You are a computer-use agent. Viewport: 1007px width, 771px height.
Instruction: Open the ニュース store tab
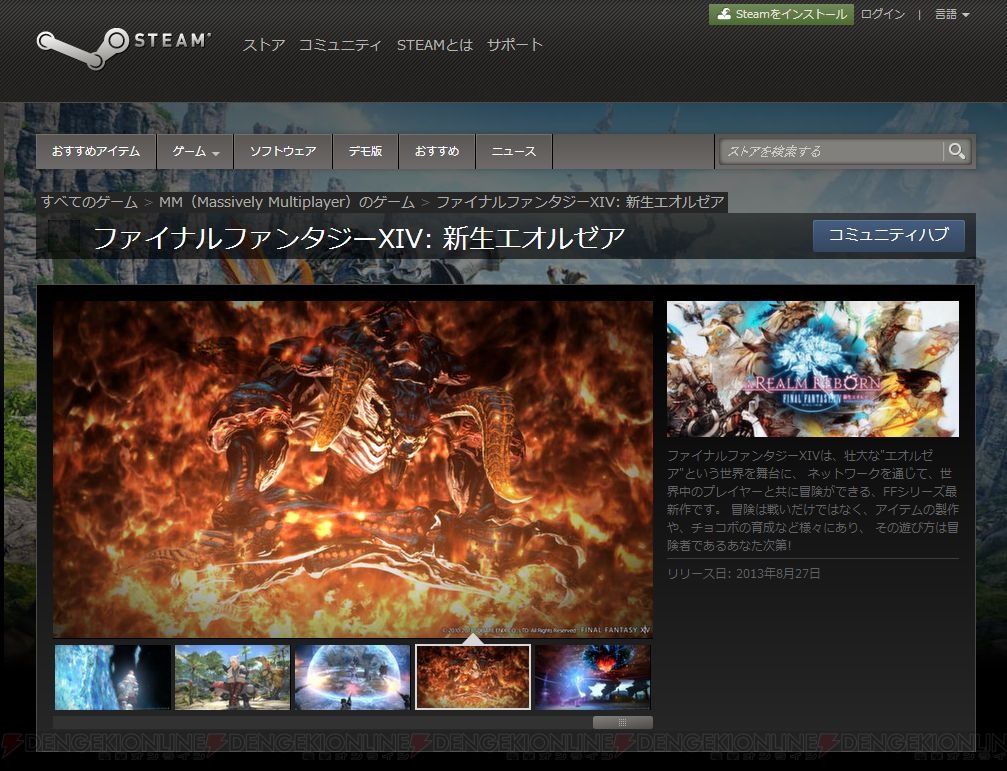click(514, 152)
